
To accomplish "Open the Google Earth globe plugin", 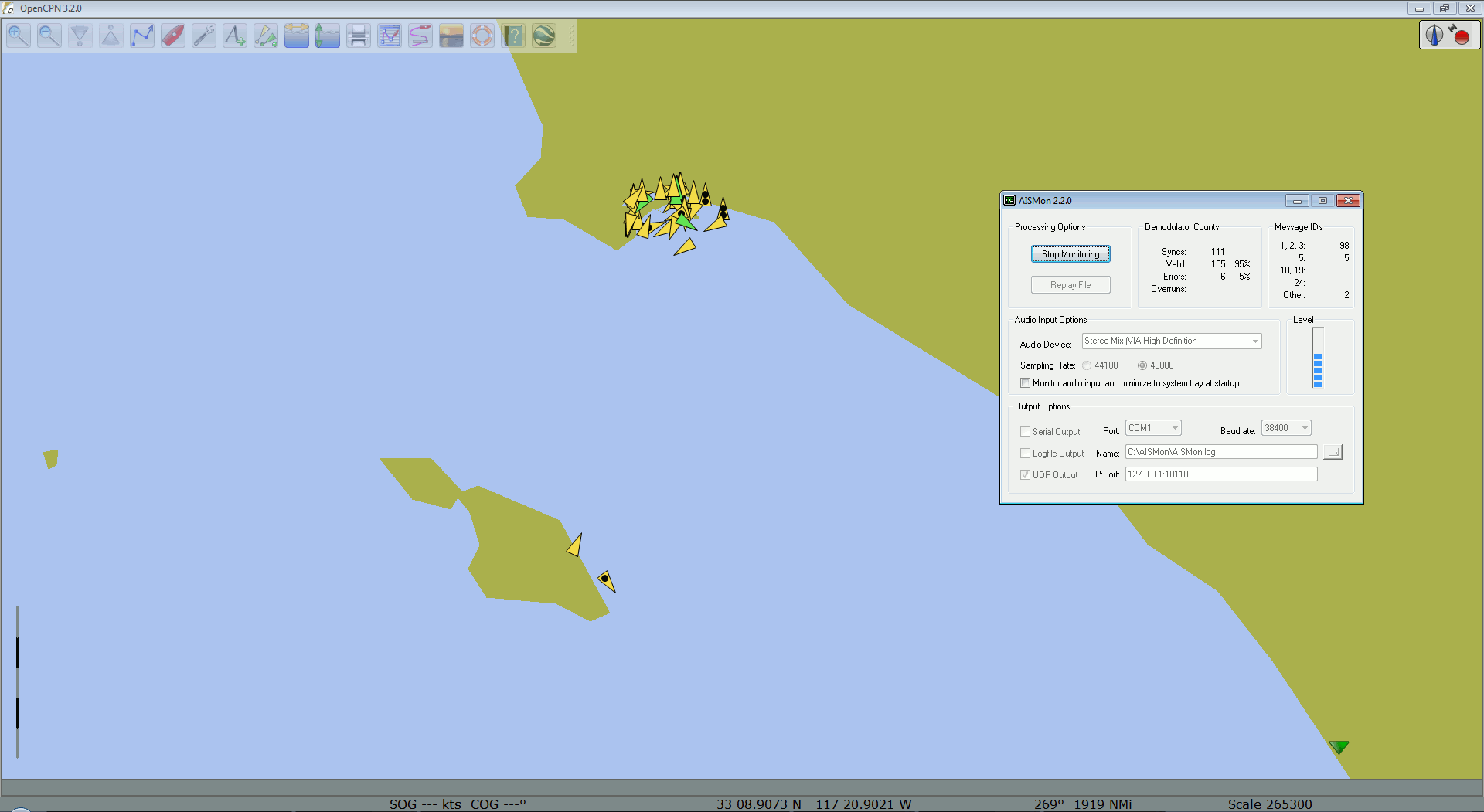I will point(544,36).
